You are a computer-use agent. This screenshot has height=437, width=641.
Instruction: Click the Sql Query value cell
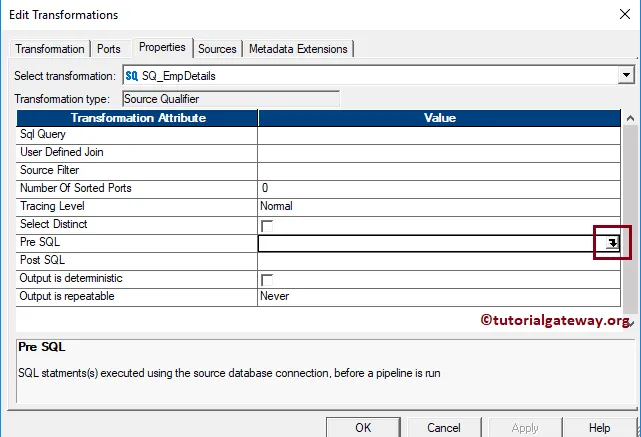(x=439, y=135)
